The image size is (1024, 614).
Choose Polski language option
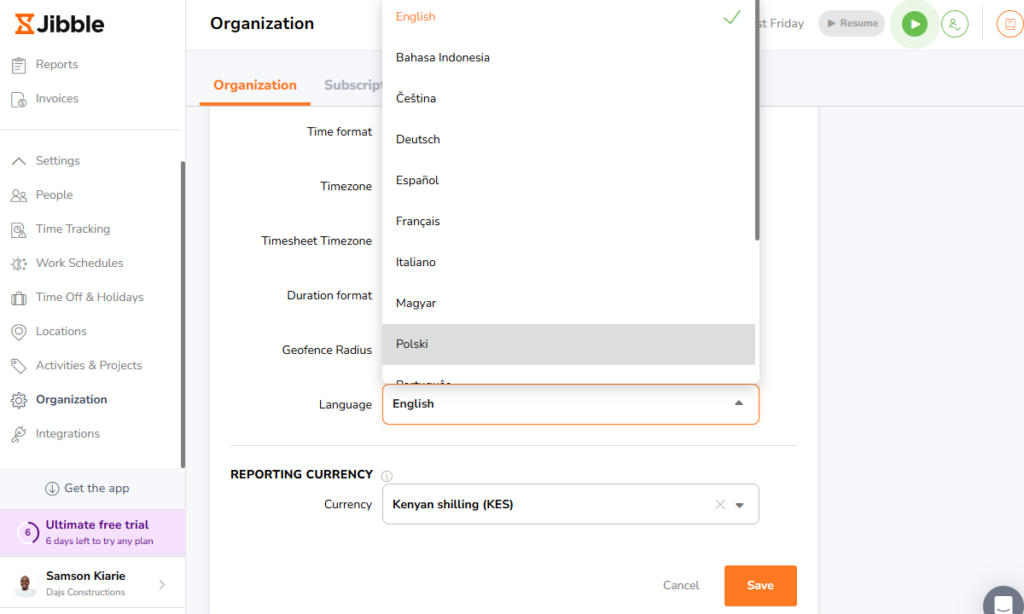click(568, 344)
